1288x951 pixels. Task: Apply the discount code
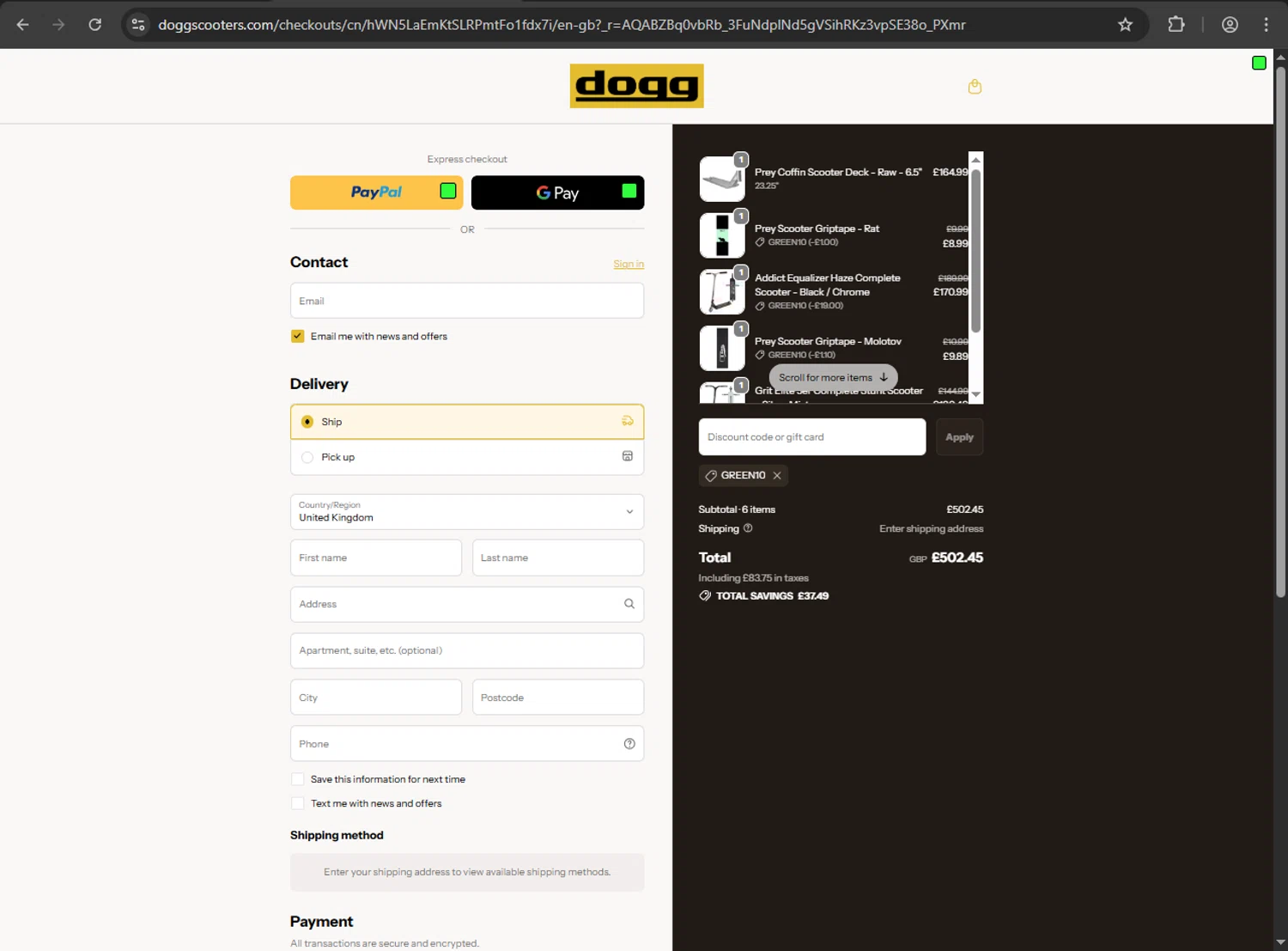(959, 437)
